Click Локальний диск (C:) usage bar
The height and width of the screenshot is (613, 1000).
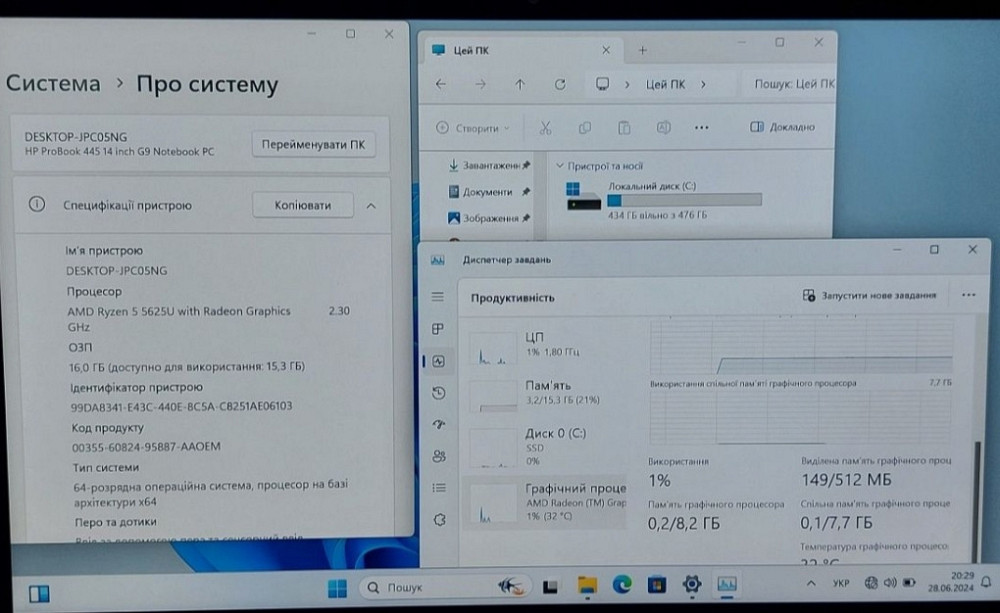click(683, 200)
